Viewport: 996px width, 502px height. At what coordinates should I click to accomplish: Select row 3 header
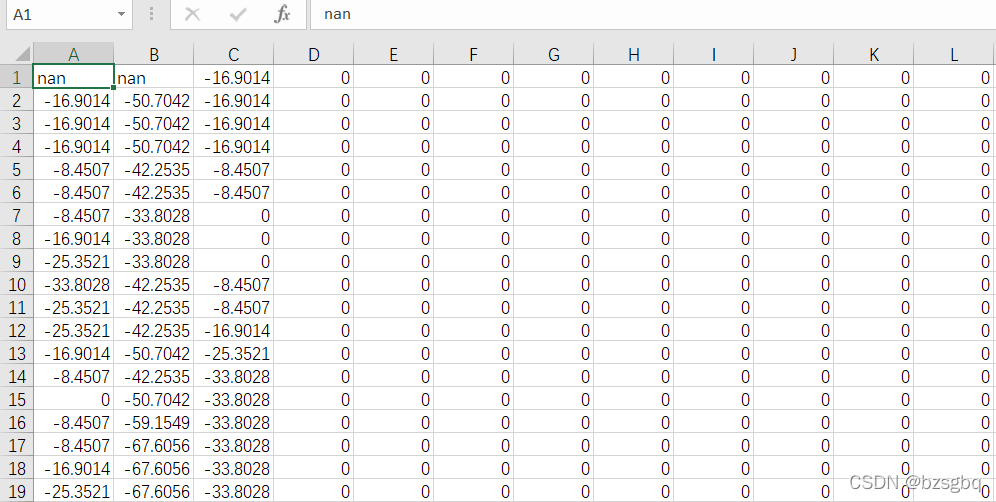(17, 123)
